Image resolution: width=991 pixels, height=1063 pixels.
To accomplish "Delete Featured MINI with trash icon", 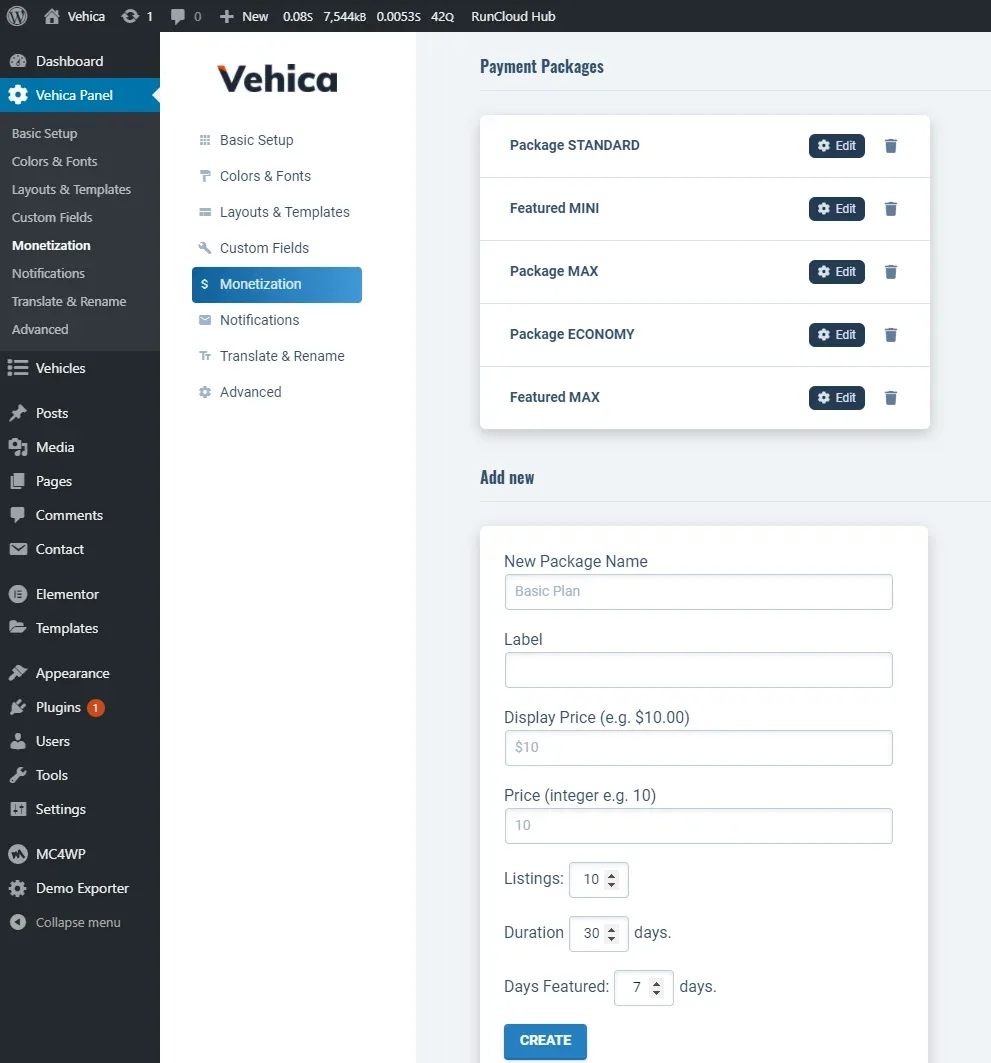I will pos(891,209).
